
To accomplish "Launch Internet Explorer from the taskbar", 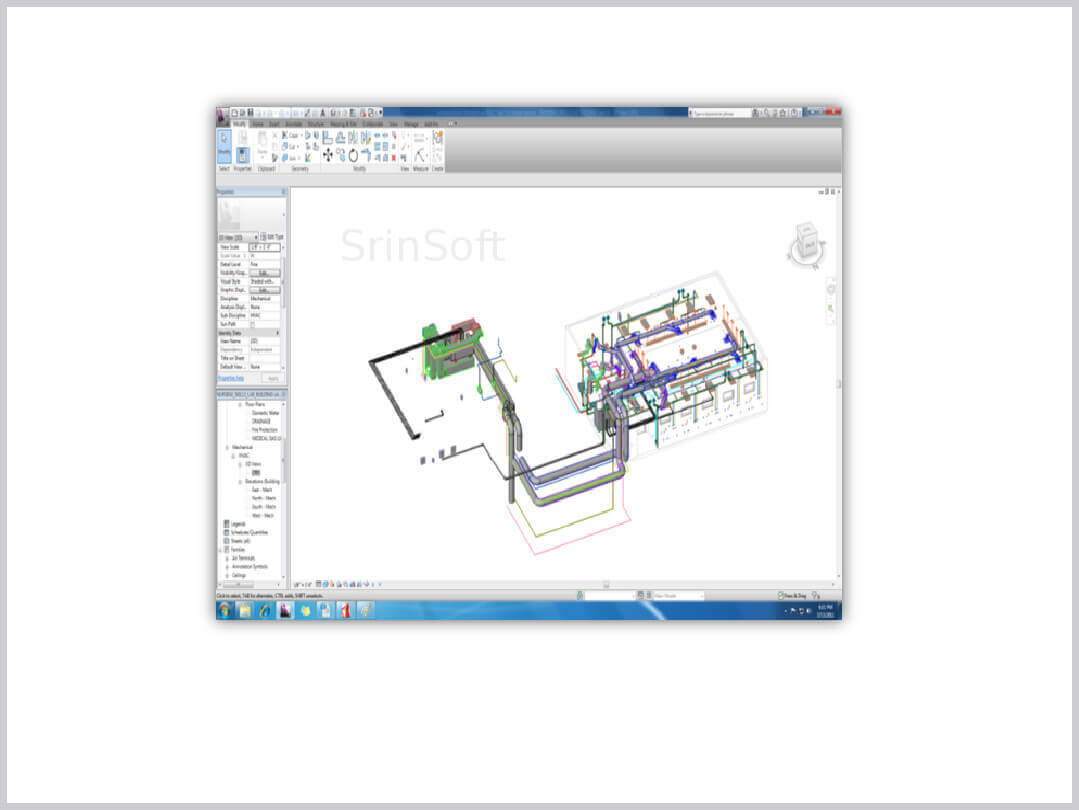I will [x=265, y=610].
